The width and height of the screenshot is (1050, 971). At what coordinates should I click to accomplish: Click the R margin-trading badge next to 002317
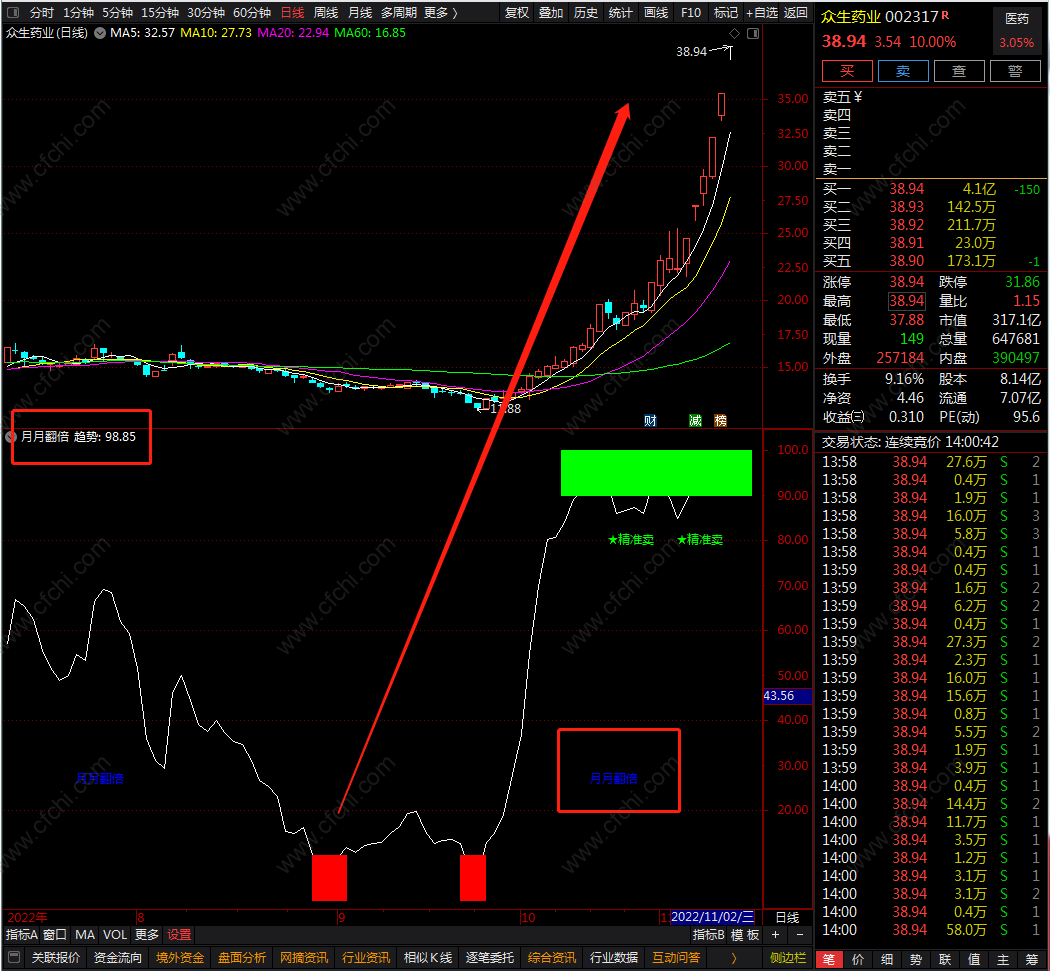tap(946, 15)
